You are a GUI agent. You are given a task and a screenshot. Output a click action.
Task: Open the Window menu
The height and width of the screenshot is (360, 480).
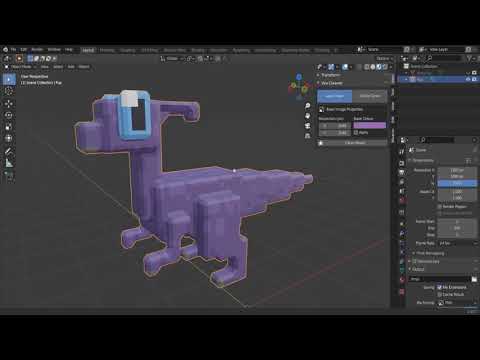[54, 50]
